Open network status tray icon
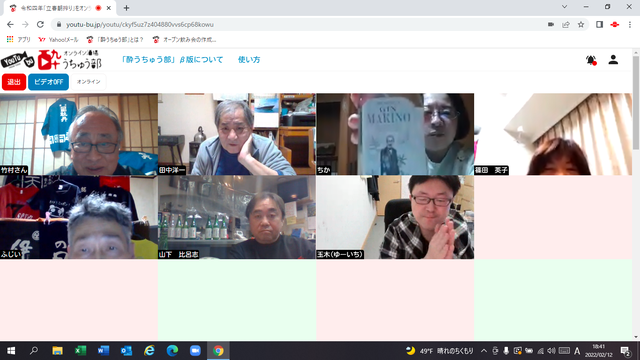This screenshot has width=640, height=360. tap(540, 351)
